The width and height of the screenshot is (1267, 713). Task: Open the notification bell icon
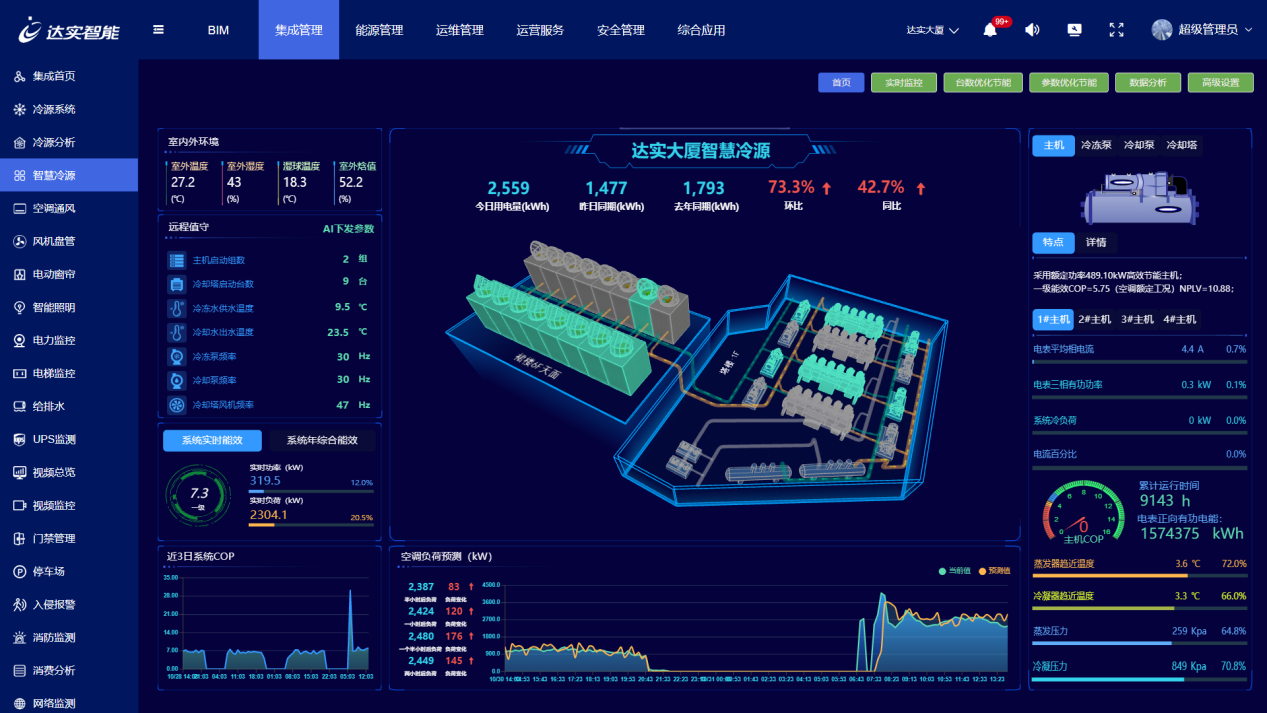coord(990,30)
